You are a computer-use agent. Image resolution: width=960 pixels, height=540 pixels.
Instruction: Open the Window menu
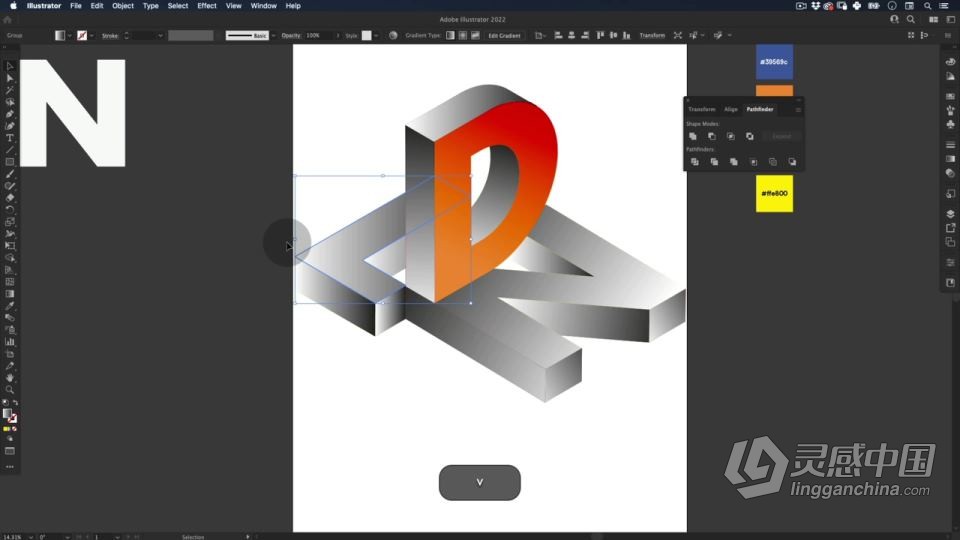tap(263, 6)
